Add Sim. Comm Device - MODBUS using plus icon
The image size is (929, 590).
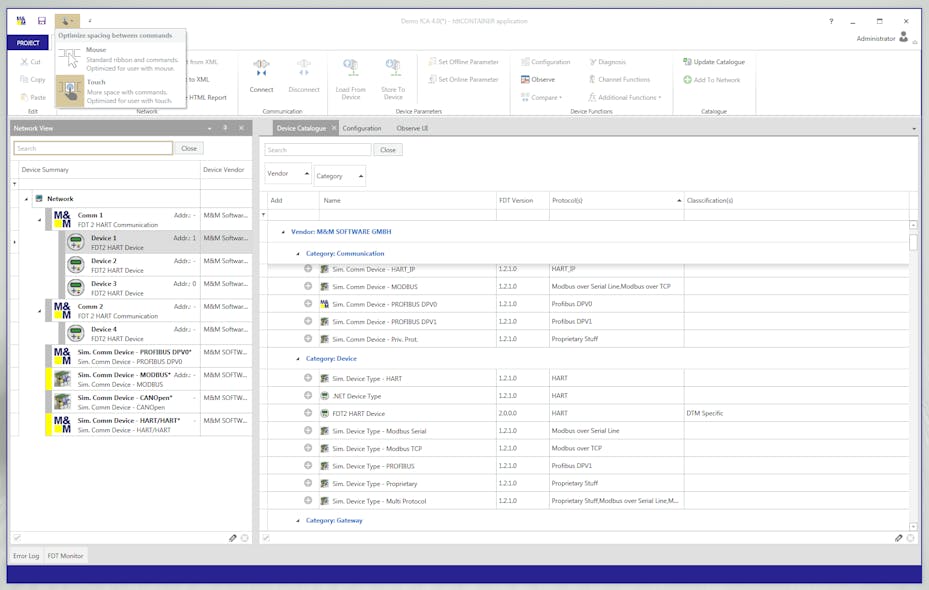click(x=308, y=286)
